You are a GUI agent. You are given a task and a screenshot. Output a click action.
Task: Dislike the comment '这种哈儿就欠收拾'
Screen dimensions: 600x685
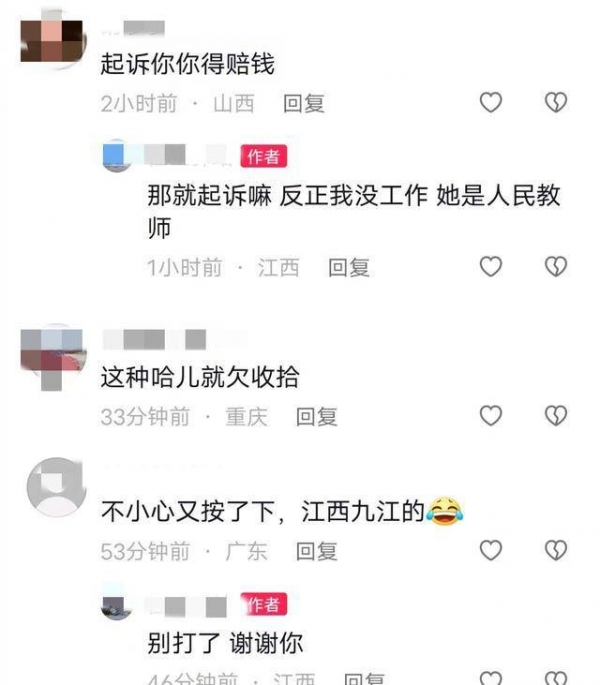556,415
